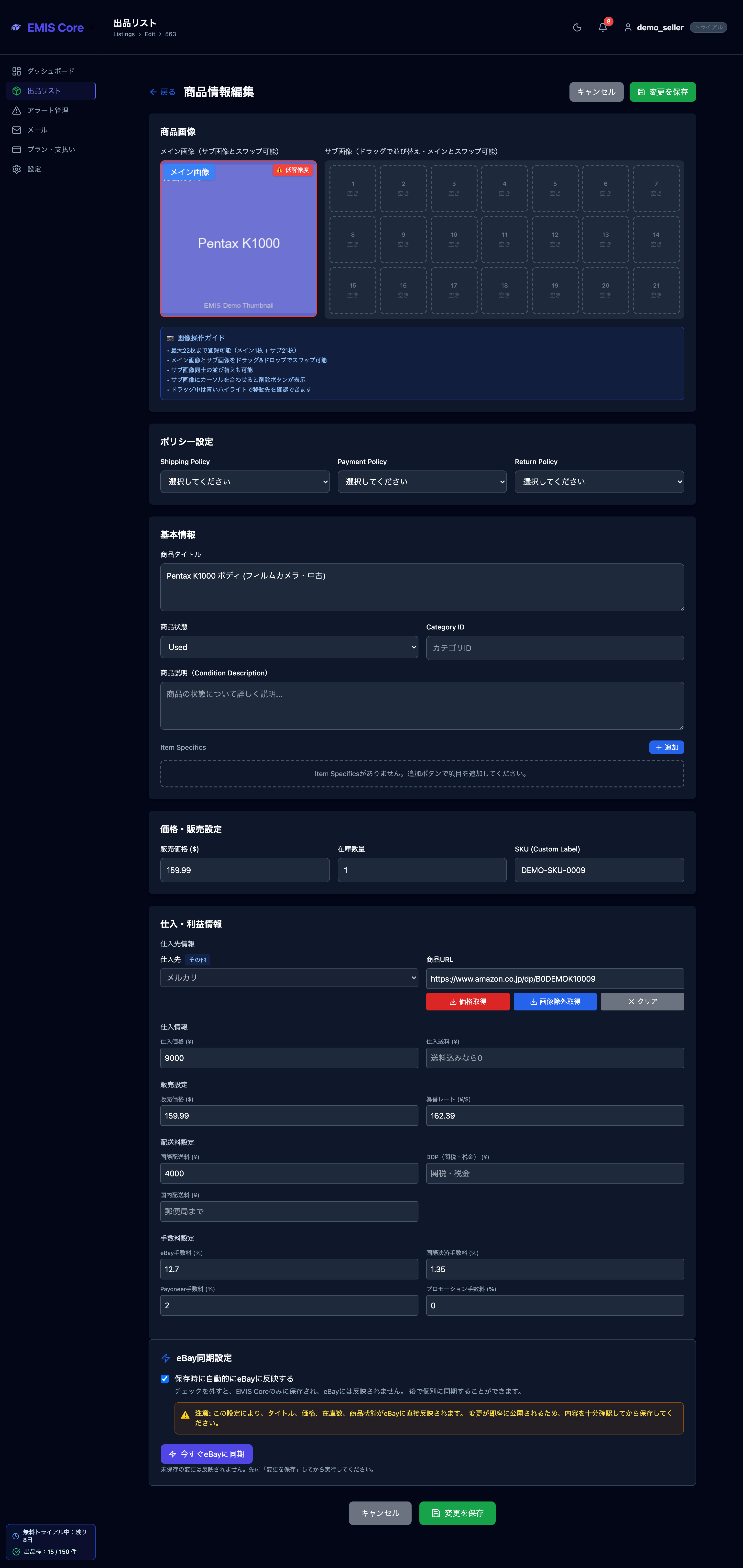The width and height of the screenshot is (743, 1568).
Task: Go to メール in the sidebar
Action: coord(51,130)
